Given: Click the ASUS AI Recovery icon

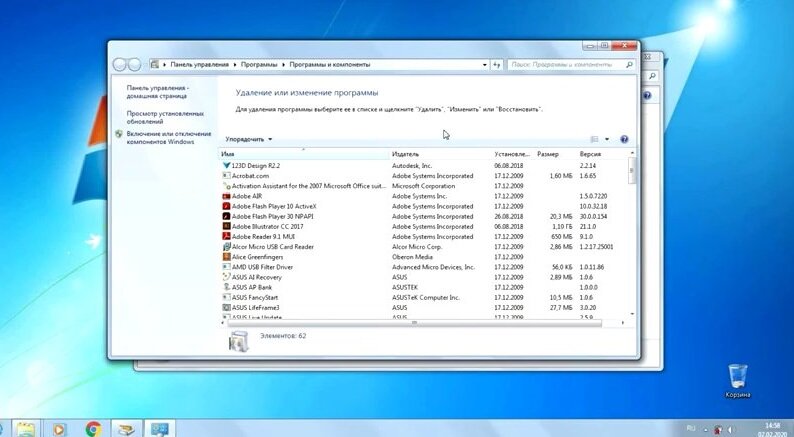Looking at the screenshot, I should (x=226, y=277).
